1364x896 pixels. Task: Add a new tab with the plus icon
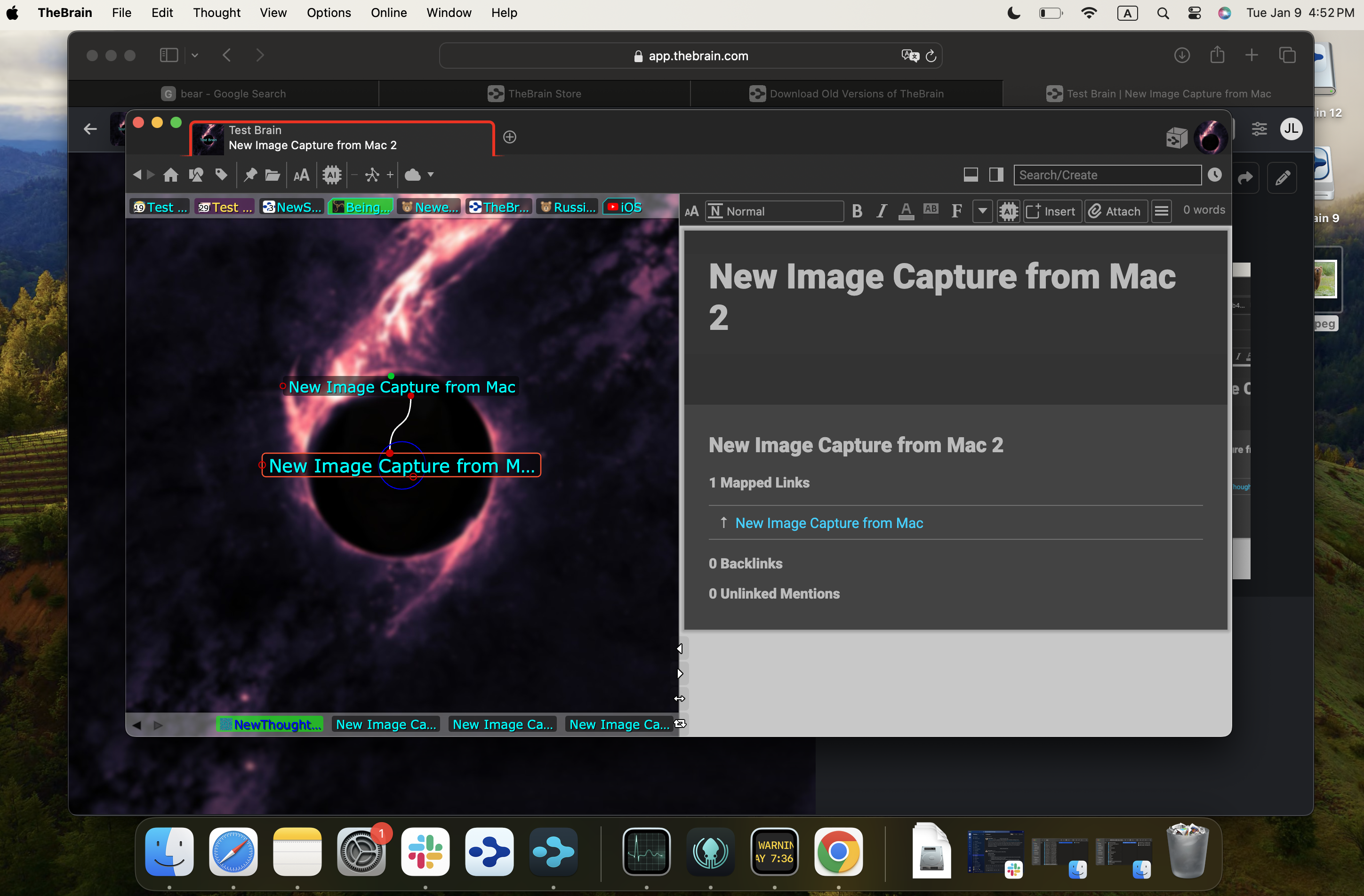509,137
